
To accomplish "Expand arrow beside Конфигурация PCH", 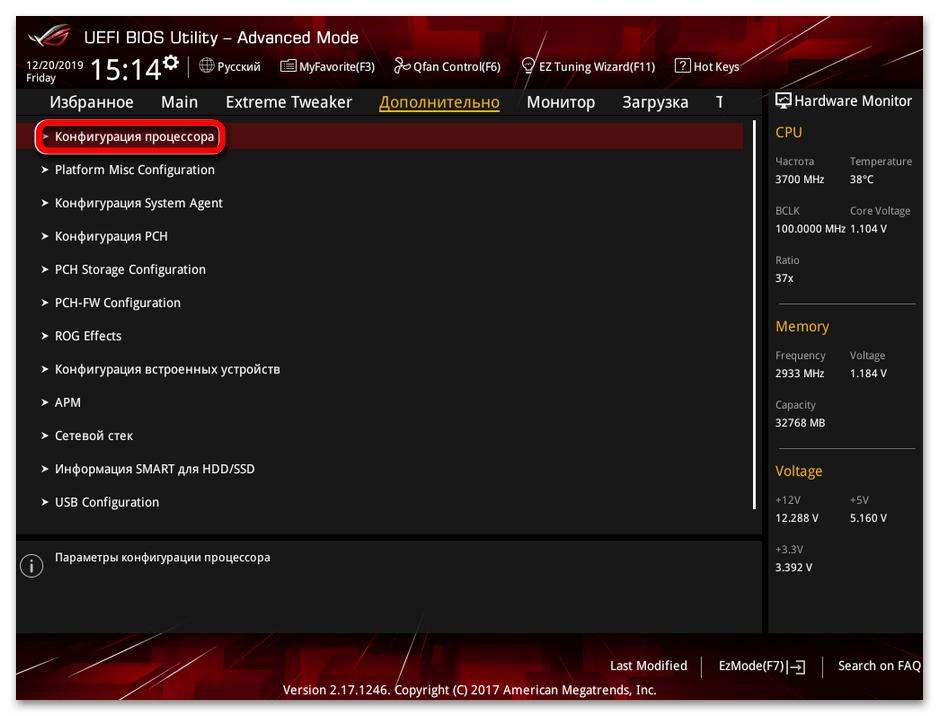I will coord(44,236).
